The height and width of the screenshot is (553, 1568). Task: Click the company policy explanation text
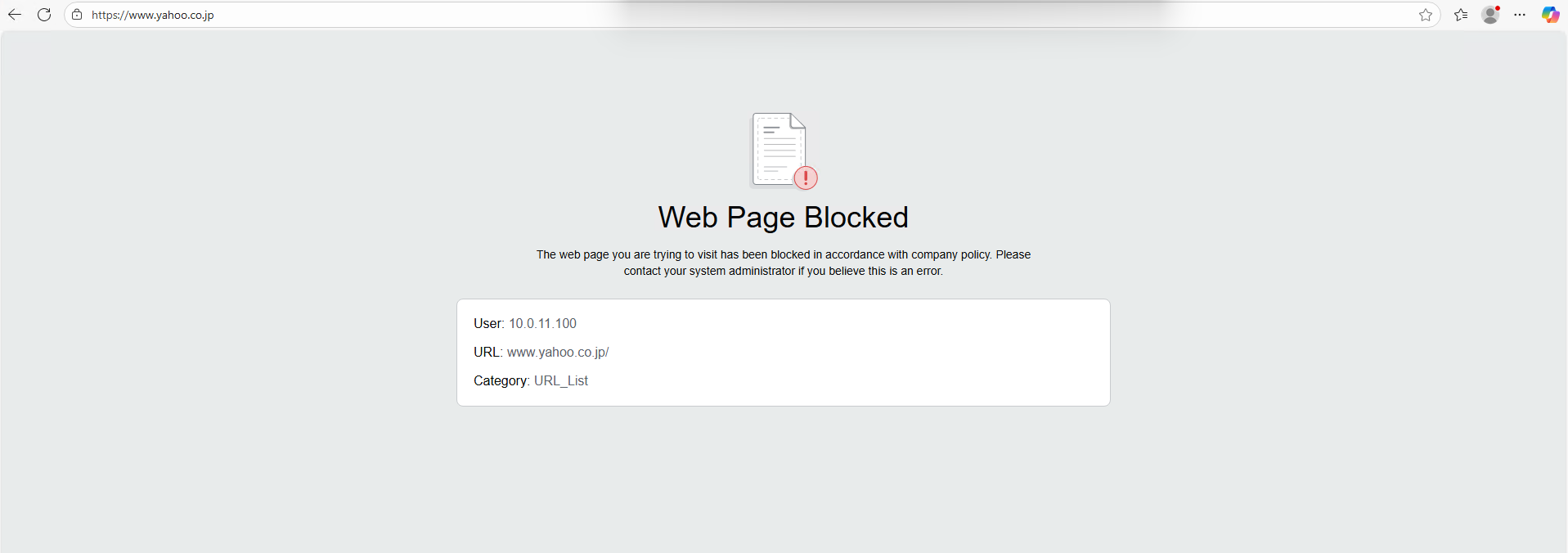pos(783,263)
